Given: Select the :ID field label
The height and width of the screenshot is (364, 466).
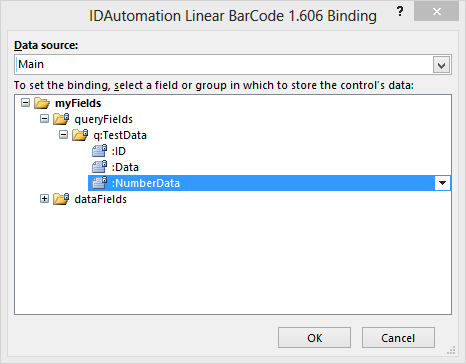Looking at the screenshot, I should (x=119, y=151).
